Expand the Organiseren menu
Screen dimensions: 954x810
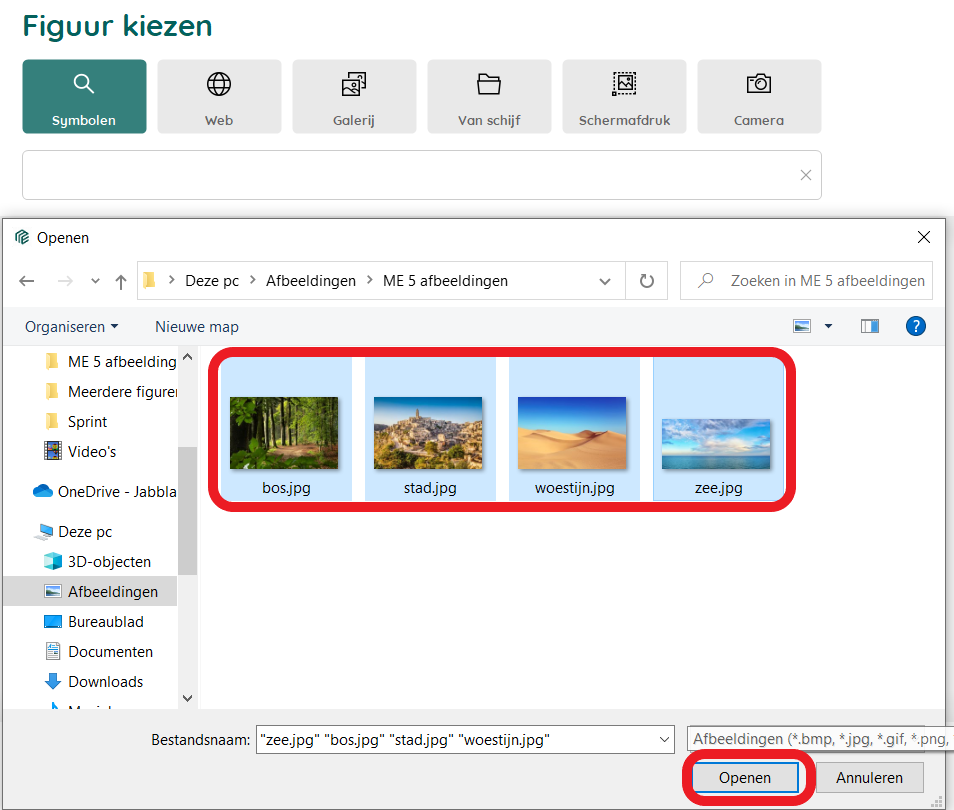(x=71, y=327)
